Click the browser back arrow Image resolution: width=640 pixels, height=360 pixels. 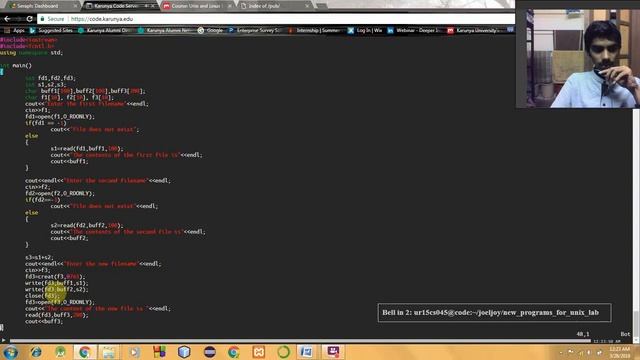pos(7,19)
